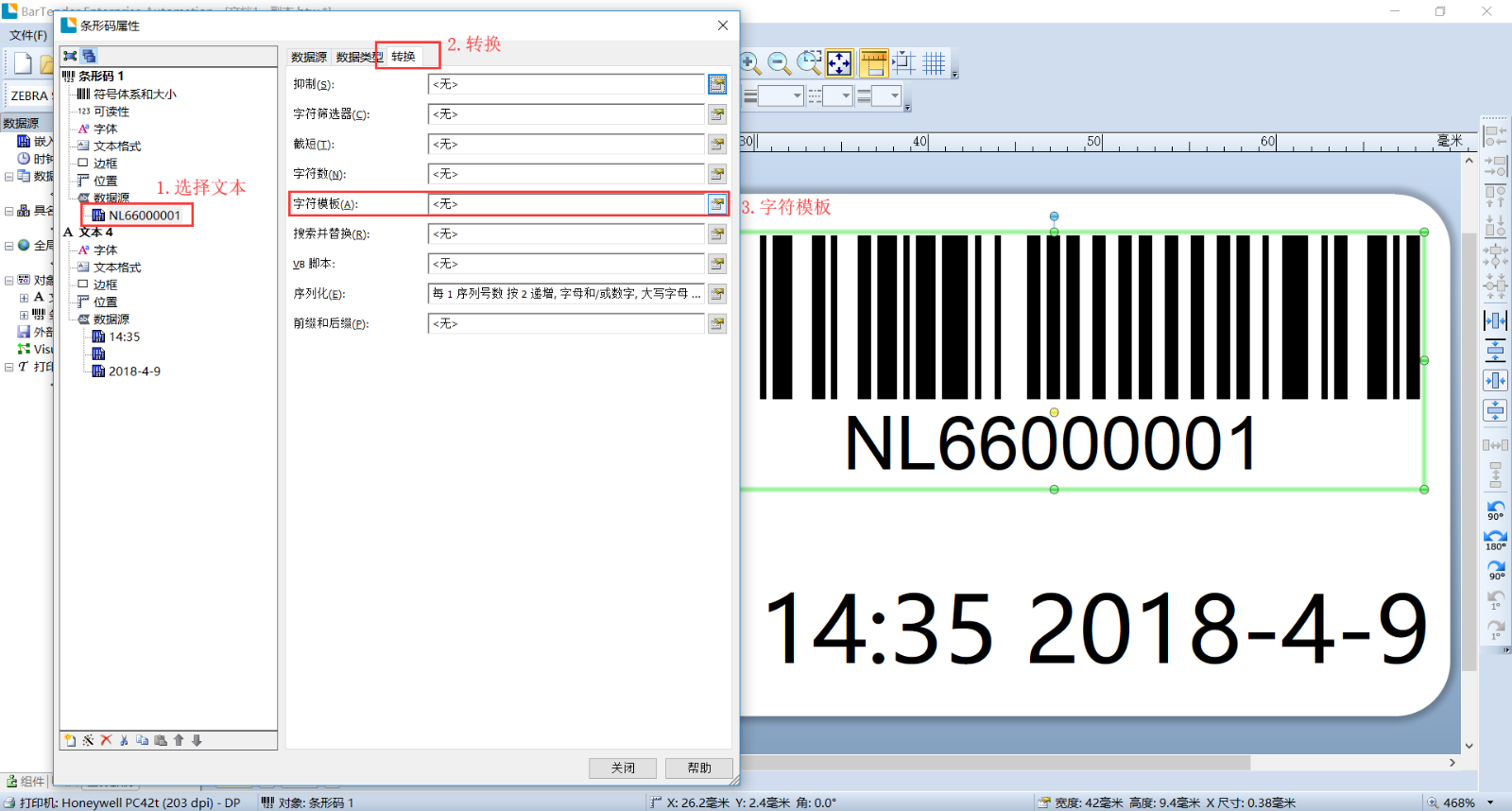The height and width of the screenshot is (811, 1512).
Task: Toggle the grid lines display
Action: pyautogui.click(x=934, y=63)
